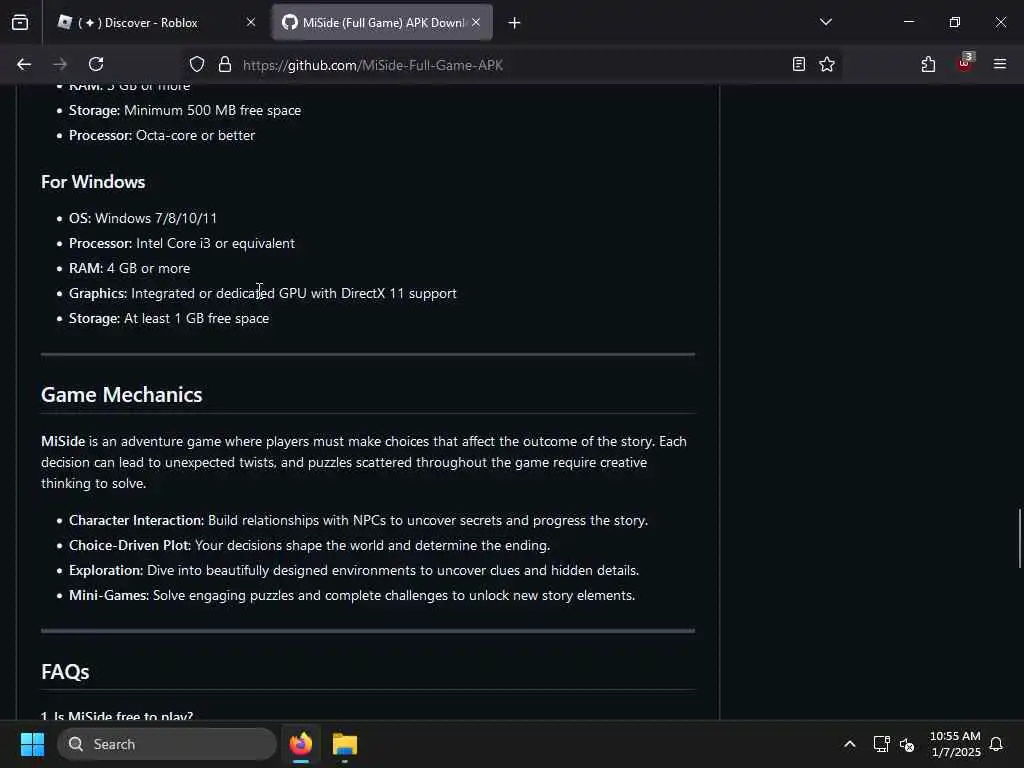Screen dimensions: 1024x768
Task: Click the 'Game Mechanics' heading
Action: (x=121, y=394)
